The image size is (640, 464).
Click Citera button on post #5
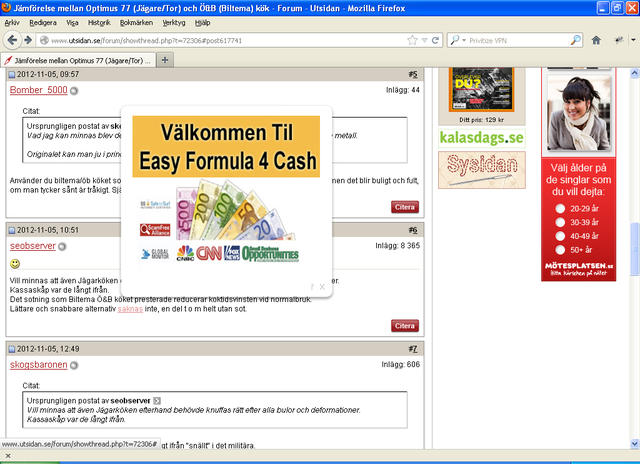(x=404, y=207)
